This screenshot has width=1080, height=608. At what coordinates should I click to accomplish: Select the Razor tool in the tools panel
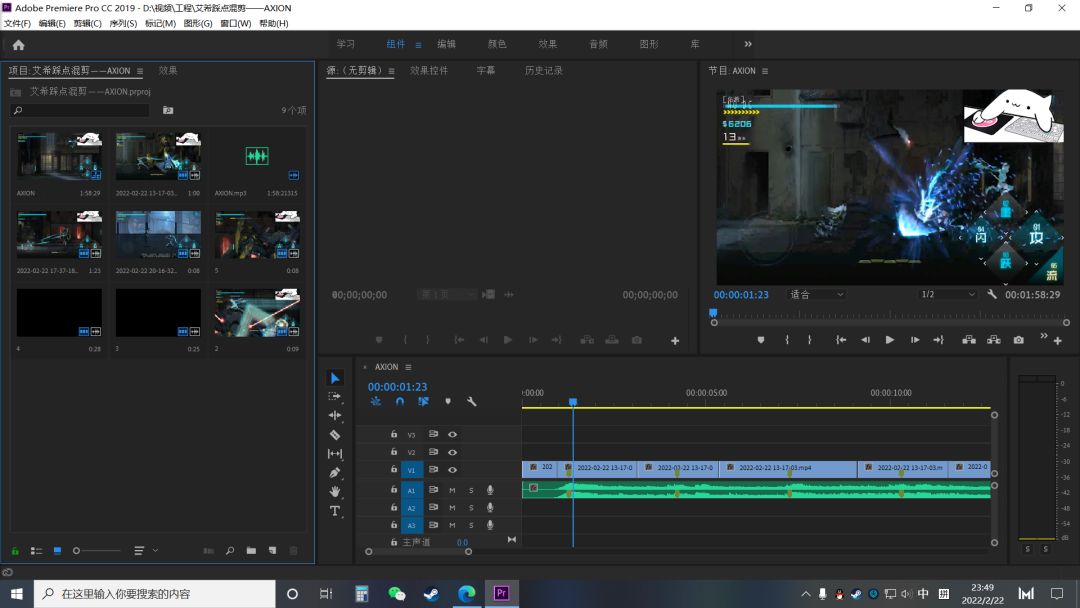335,434
